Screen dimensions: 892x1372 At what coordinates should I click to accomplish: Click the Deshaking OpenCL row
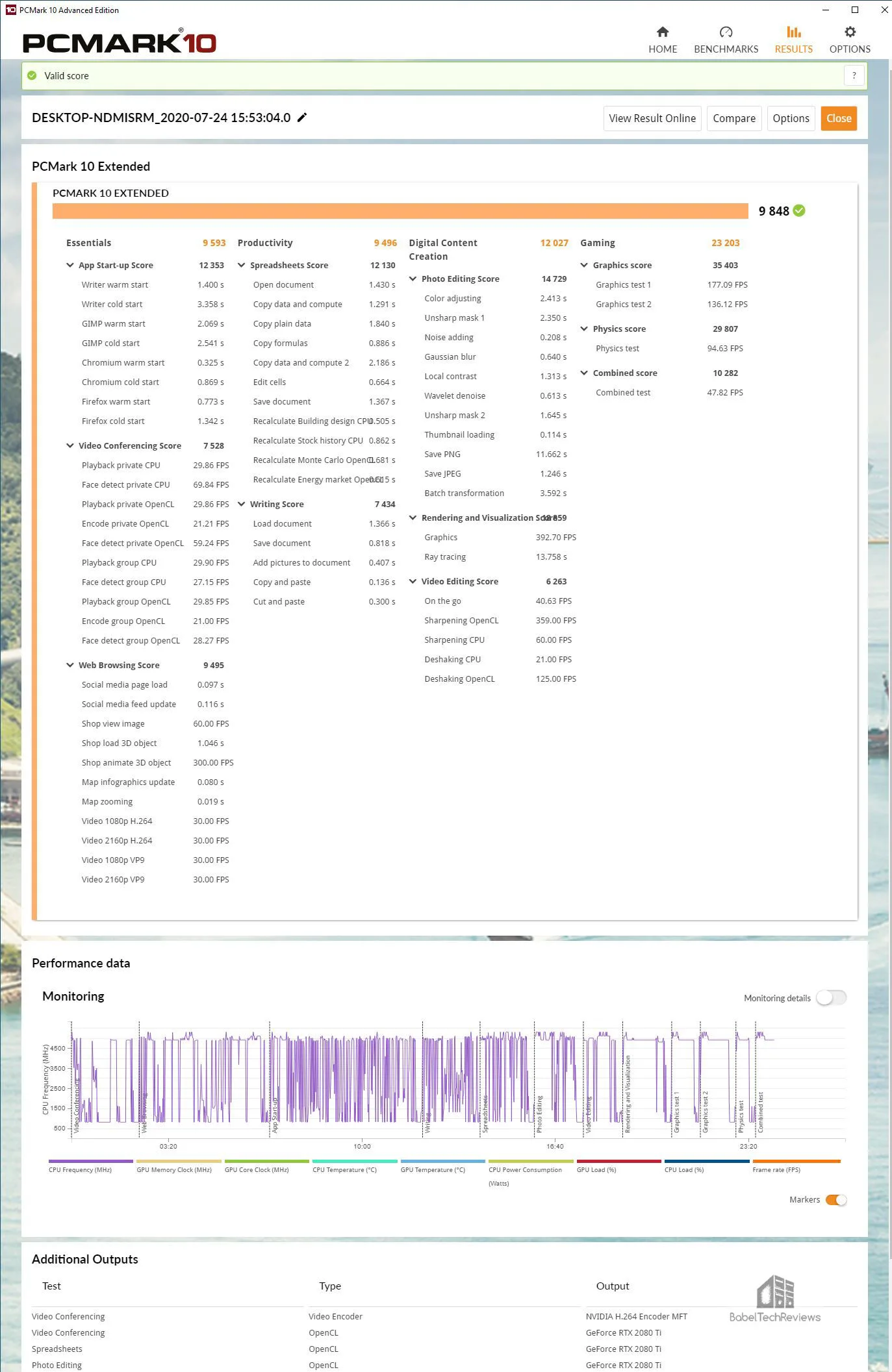500,679
